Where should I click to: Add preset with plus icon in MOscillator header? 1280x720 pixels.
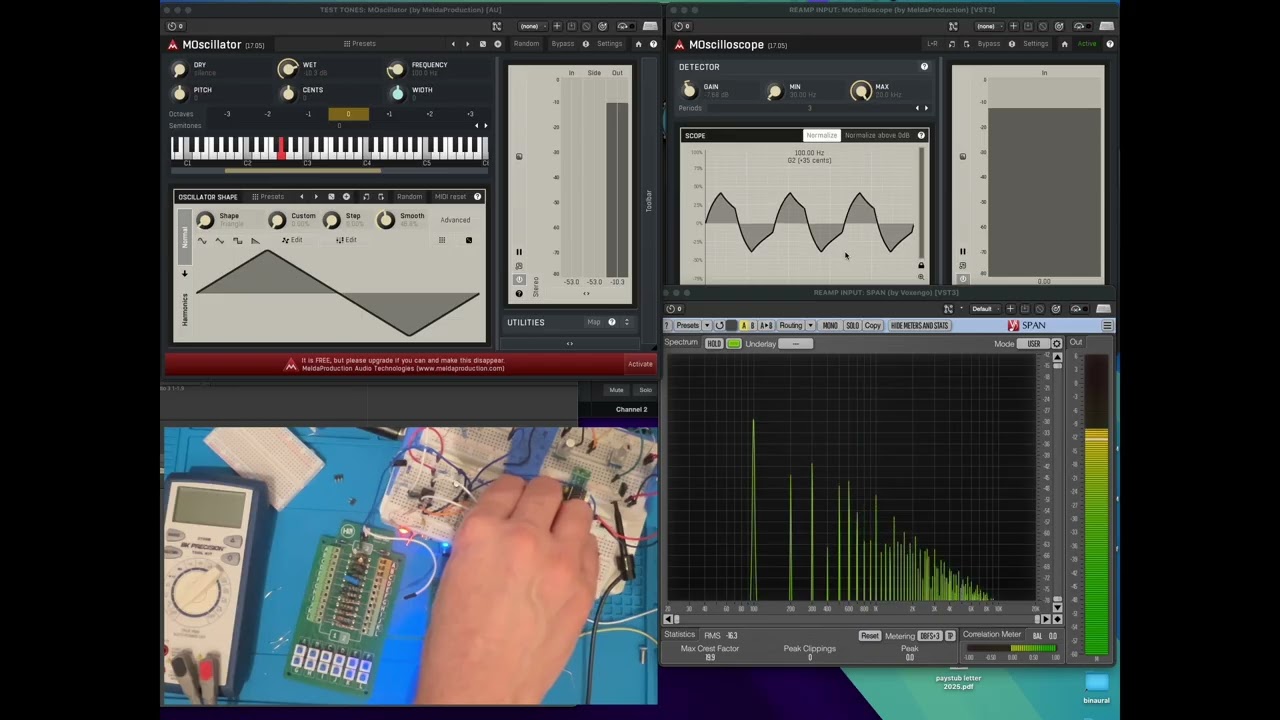click(498, 44)
